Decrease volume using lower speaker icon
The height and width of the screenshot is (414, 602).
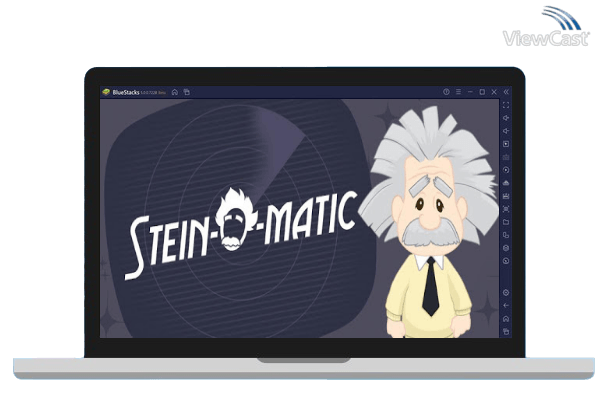pyautogui.click(x=506, y=131)
